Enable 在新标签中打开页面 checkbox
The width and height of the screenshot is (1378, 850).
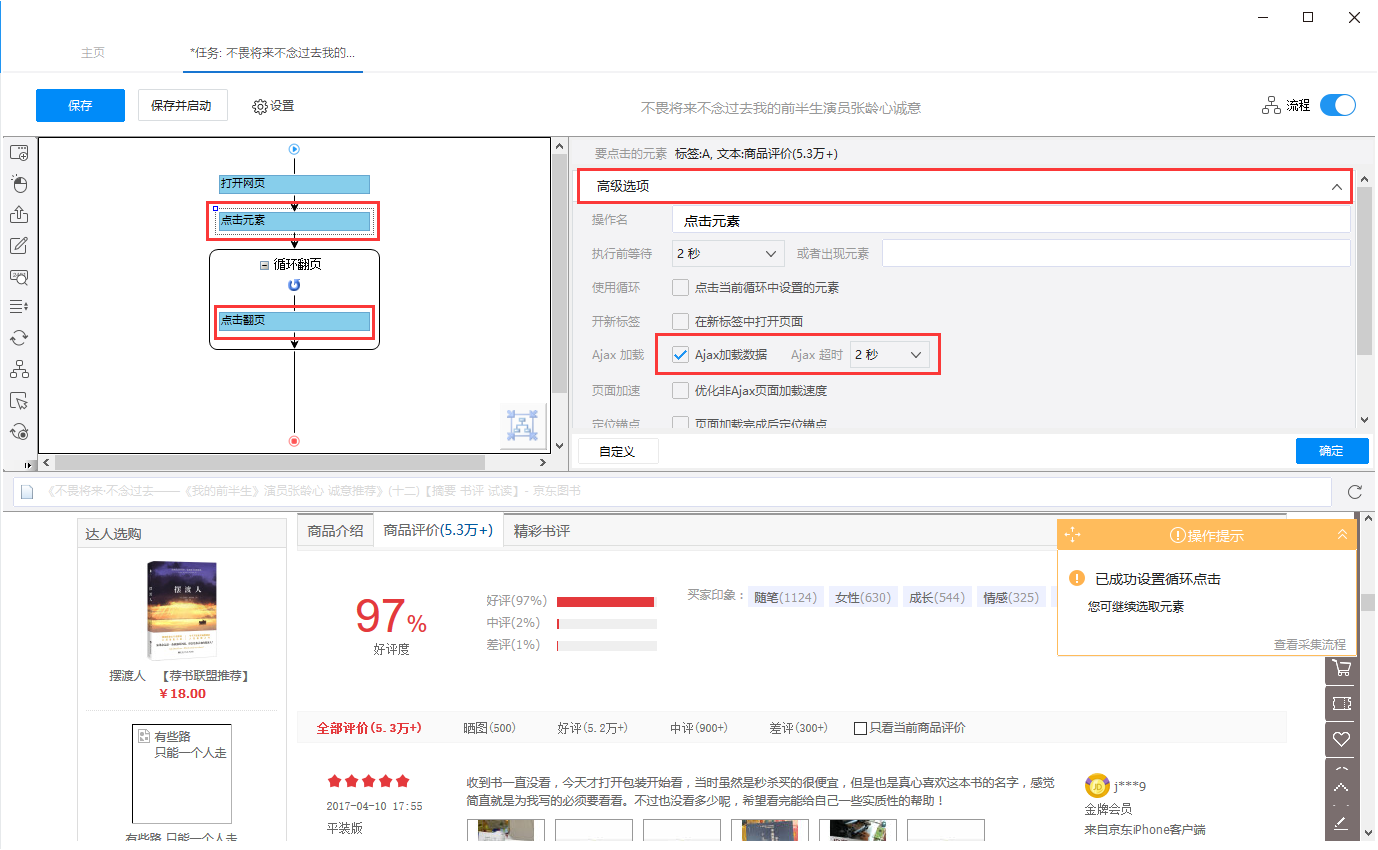coord(680,321)
